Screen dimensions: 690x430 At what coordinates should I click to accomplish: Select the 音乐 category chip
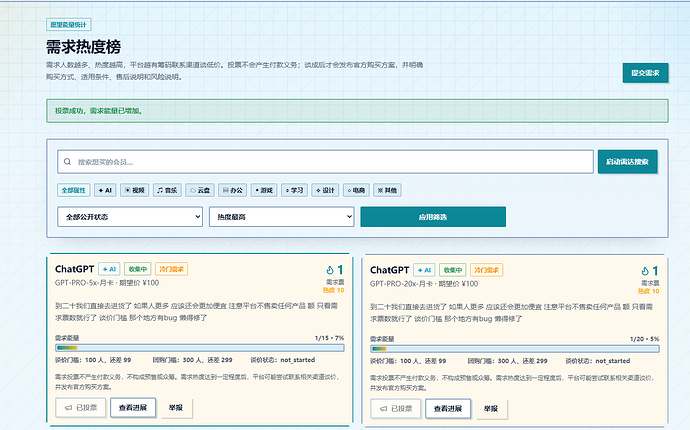coord(167,190)
